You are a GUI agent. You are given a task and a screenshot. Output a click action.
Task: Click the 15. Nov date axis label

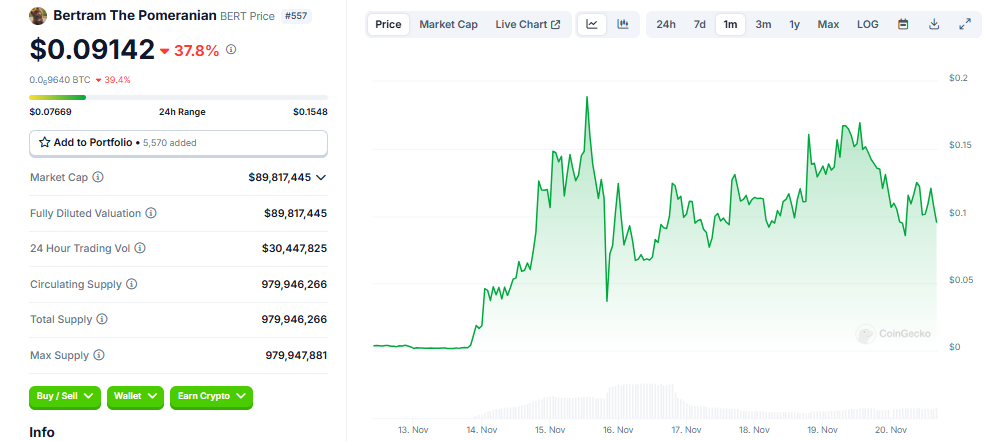pyautogui.click(x=550, y=430)
